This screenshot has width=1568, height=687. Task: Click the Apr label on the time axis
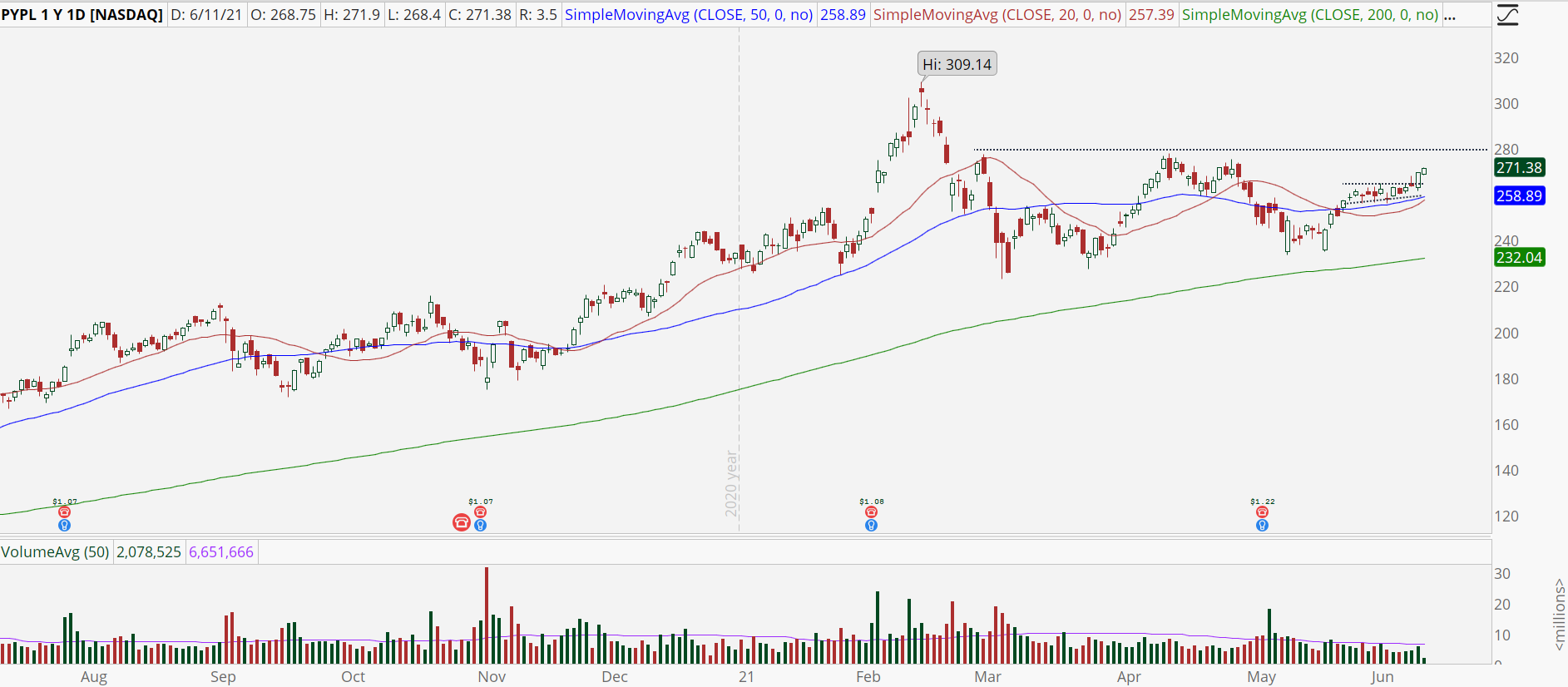click(1129, 677)
